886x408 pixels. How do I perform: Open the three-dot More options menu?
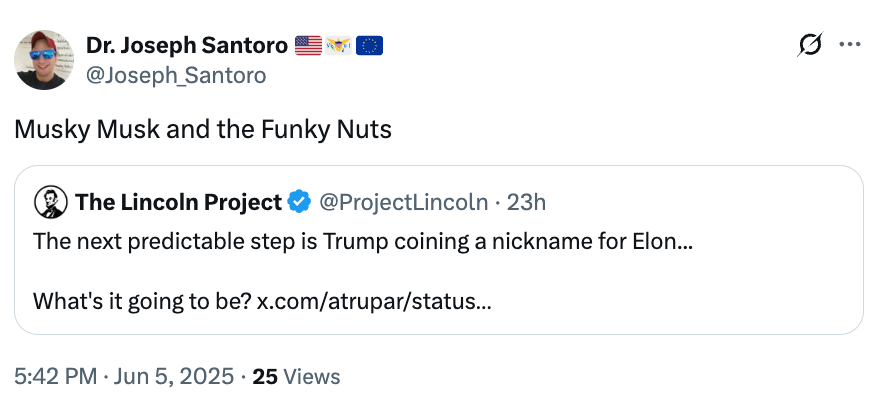pos(849,45)
